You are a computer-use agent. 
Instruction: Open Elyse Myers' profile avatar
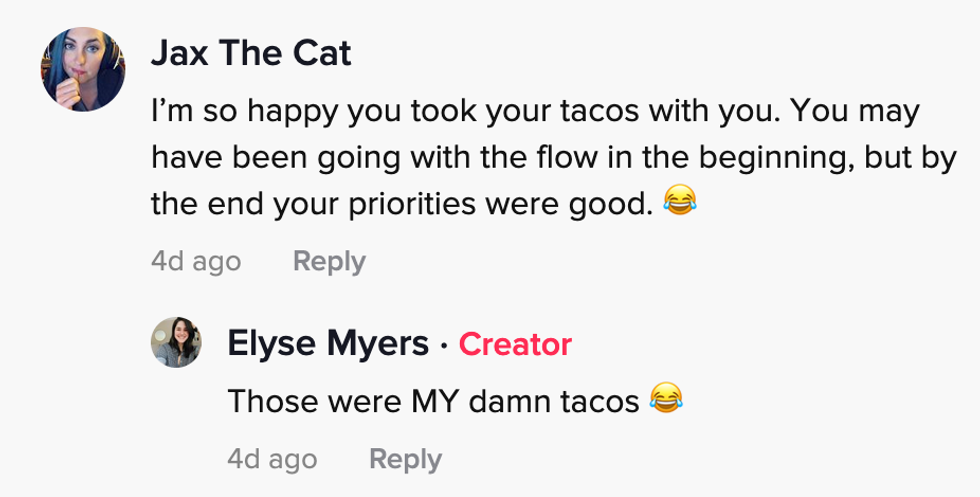pos(177,344)
